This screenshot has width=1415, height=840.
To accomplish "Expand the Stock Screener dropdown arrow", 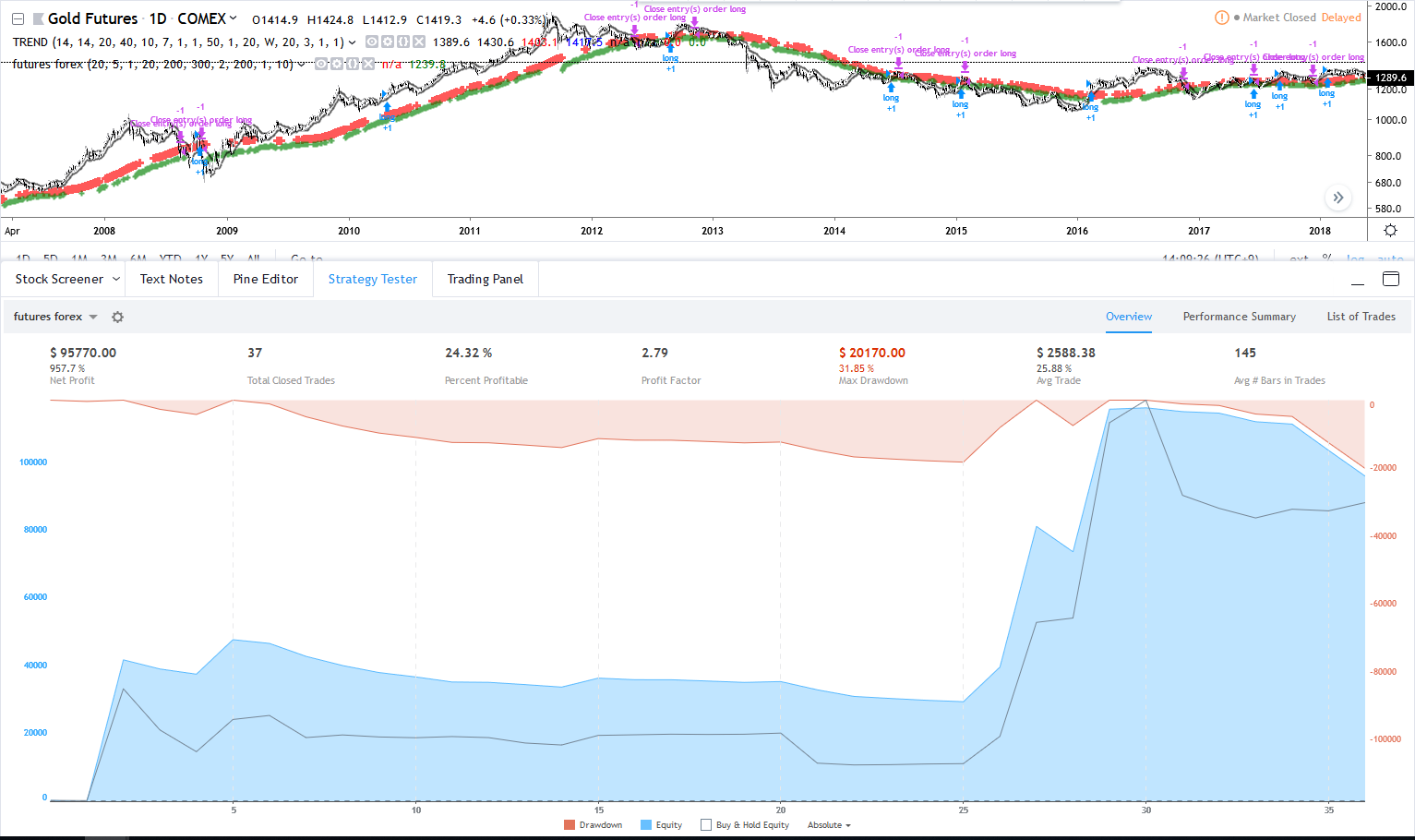I will tap(116, 279).
